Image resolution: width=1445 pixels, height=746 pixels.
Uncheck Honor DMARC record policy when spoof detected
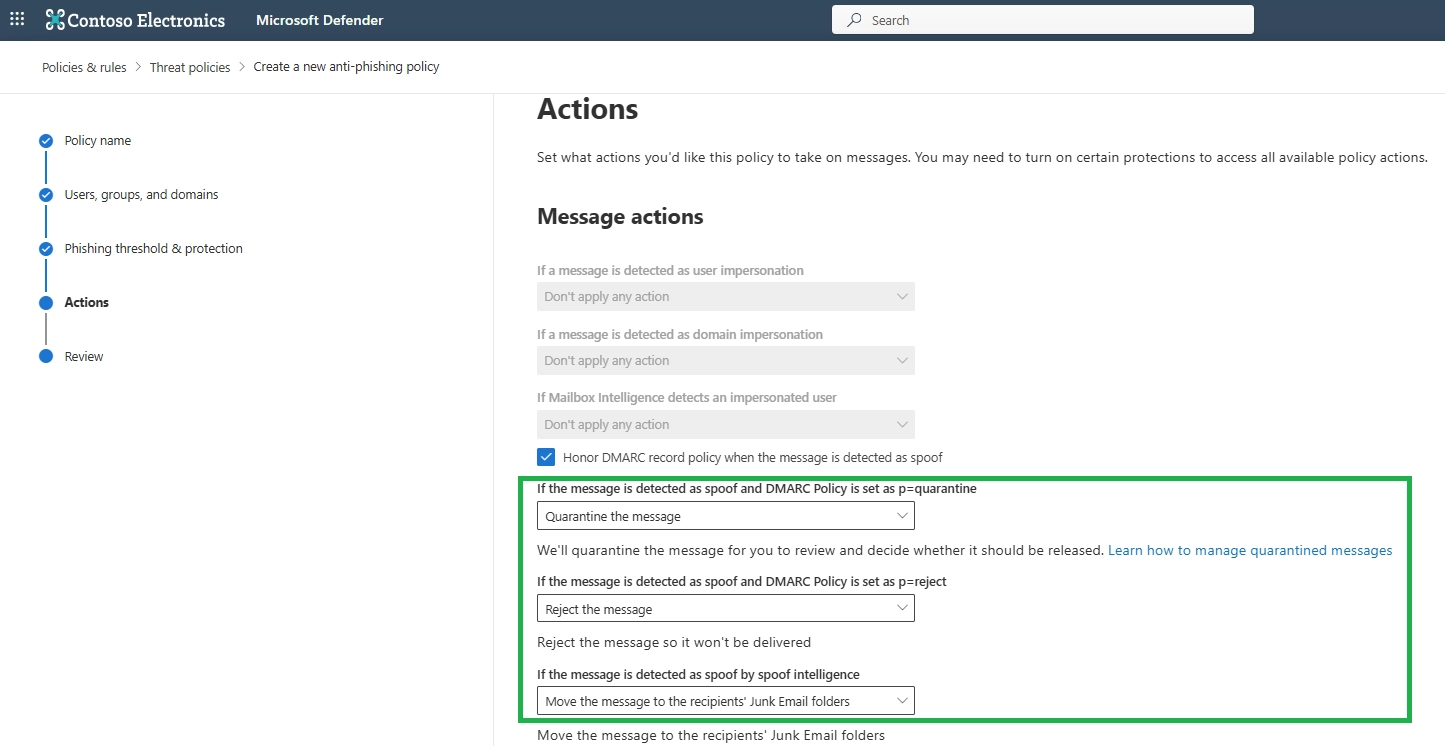pos(546,456)
